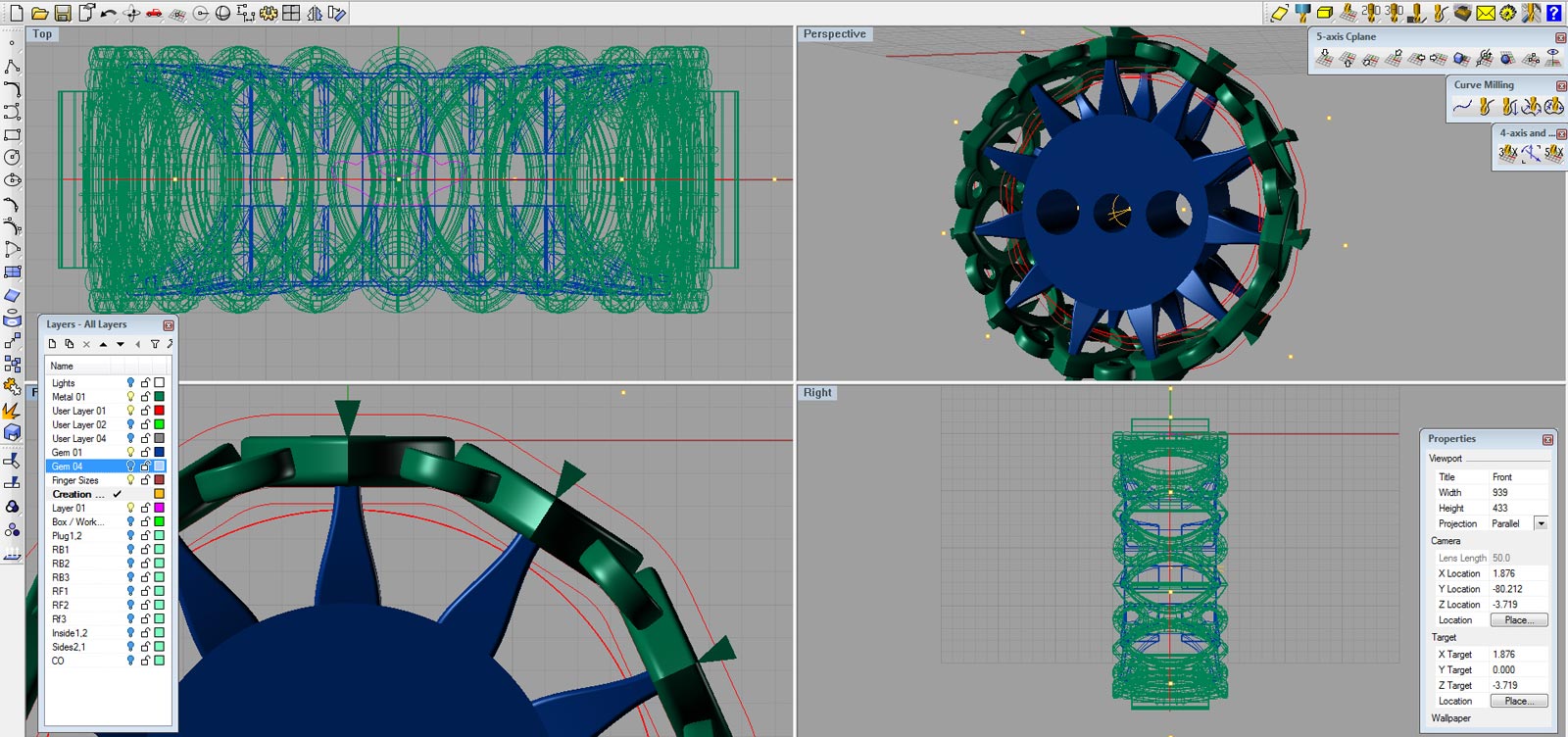The height and width of the screenshot is (737, 1568).
Task: Select the 4-viewport layout icon
Action: (x=291, y=13)
